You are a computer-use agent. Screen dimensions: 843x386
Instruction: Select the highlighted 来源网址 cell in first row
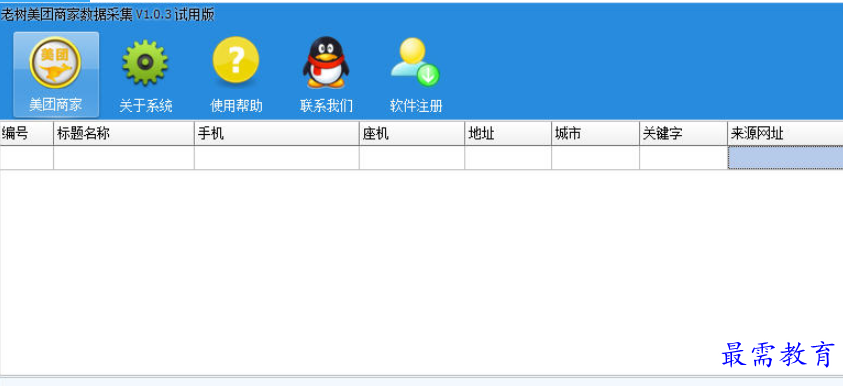click(x=785, y=158)
